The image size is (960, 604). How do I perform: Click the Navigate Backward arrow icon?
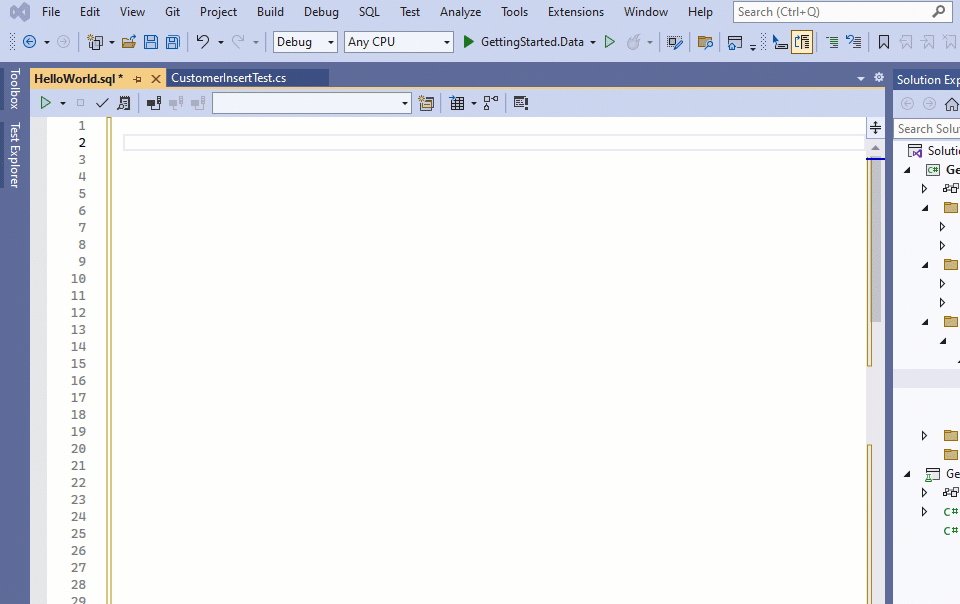tap(29, 42)
